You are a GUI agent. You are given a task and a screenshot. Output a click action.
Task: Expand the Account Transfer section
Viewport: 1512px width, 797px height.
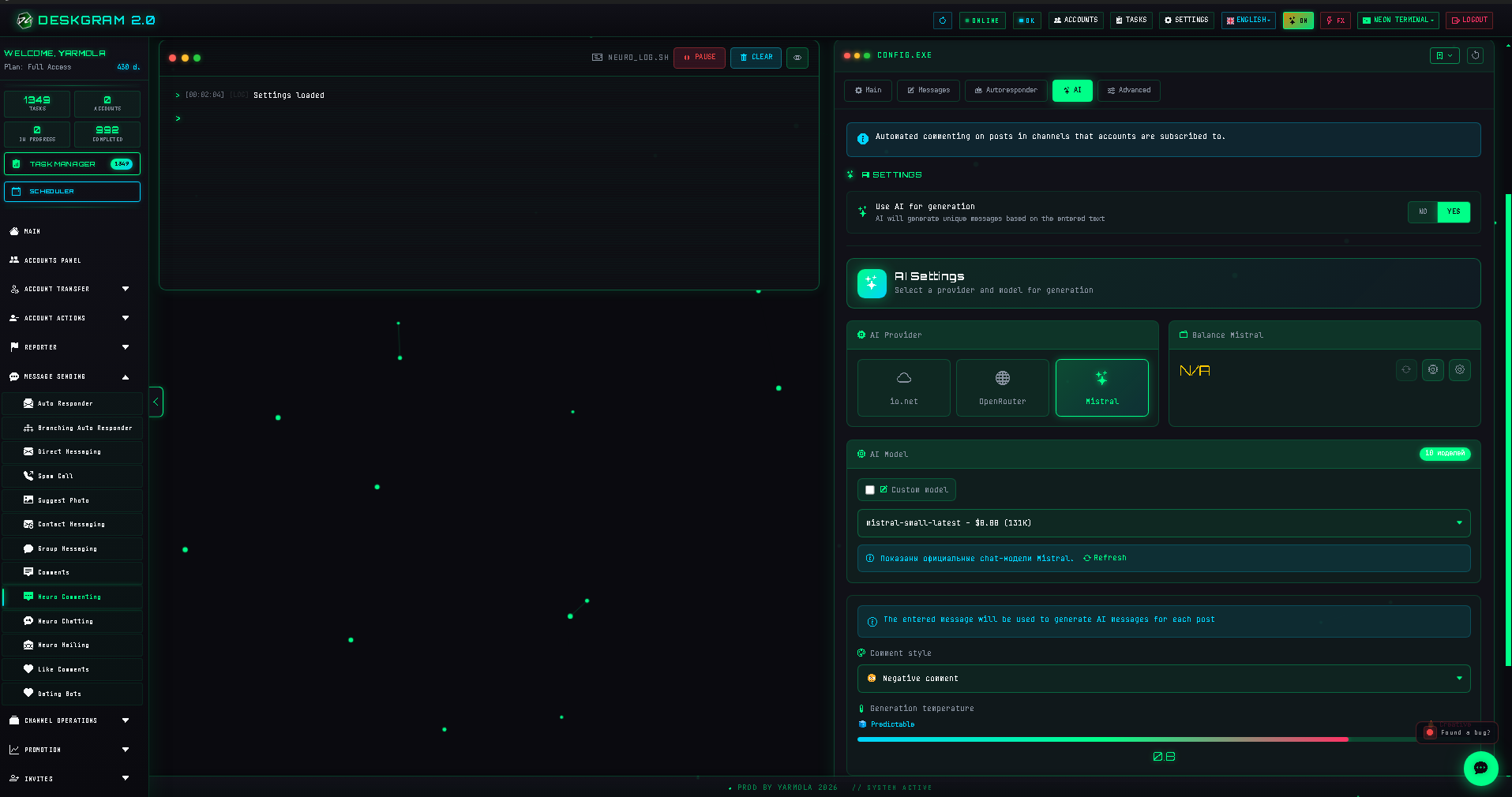click(x=72, y=290)
